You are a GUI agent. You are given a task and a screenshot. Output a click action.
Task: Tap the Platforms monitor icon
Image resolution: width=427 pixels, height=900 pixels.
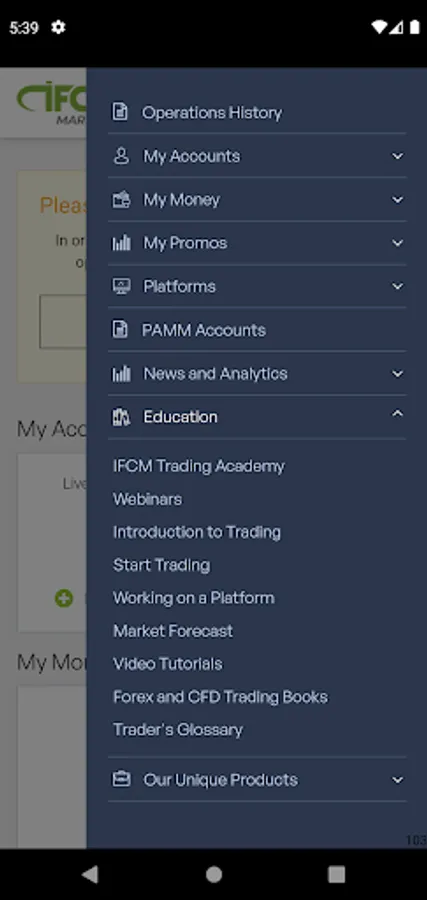pos(121,286)
